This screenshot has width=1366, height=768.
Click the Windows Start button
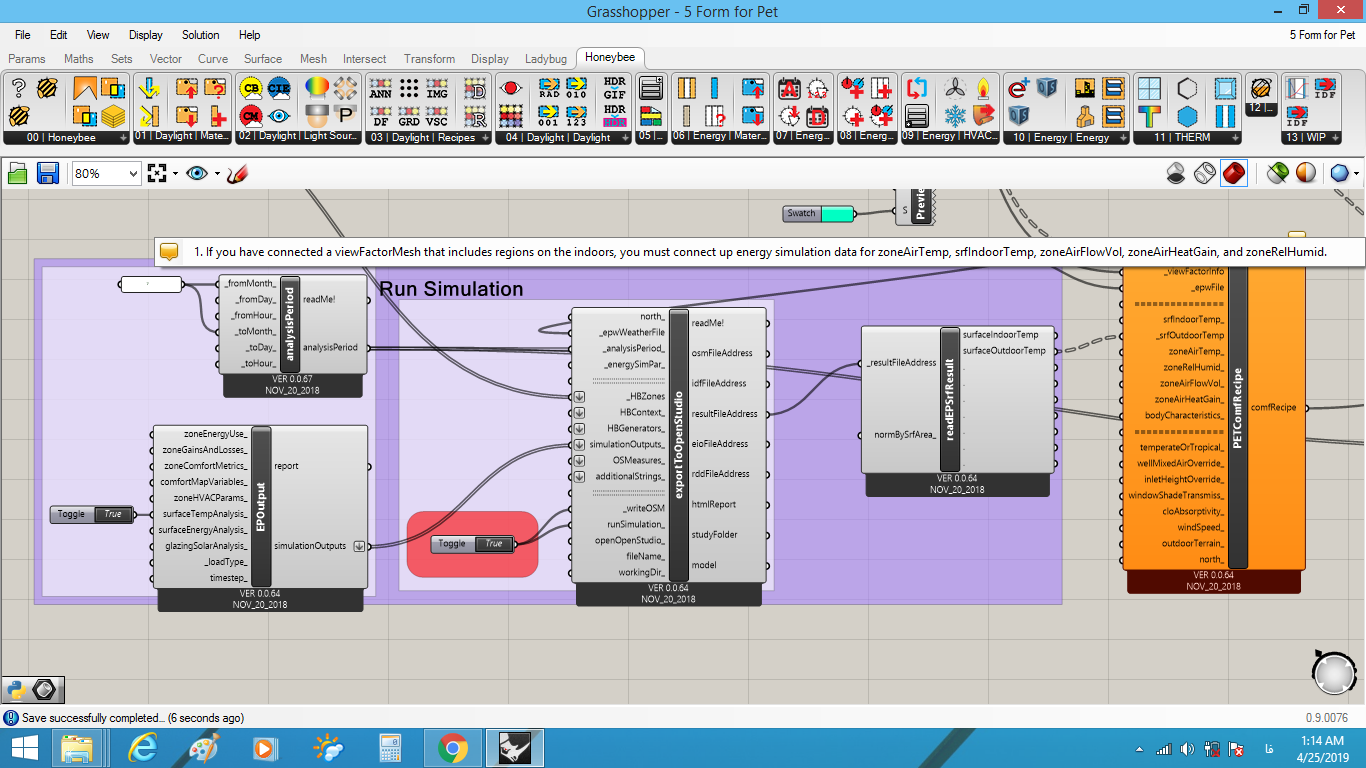click(x=23, y=748)
